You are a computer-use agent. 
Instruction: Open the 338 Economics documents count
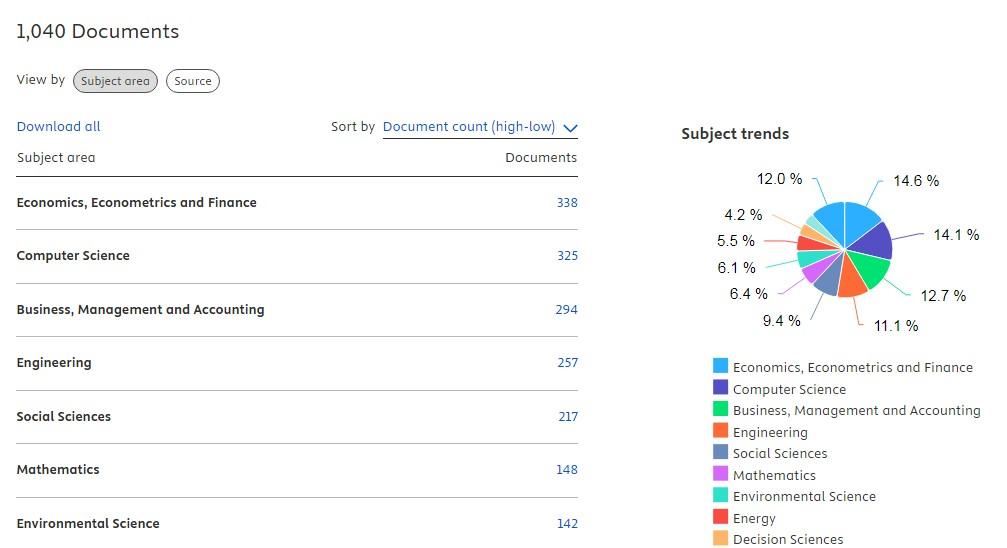click(567, 202)
